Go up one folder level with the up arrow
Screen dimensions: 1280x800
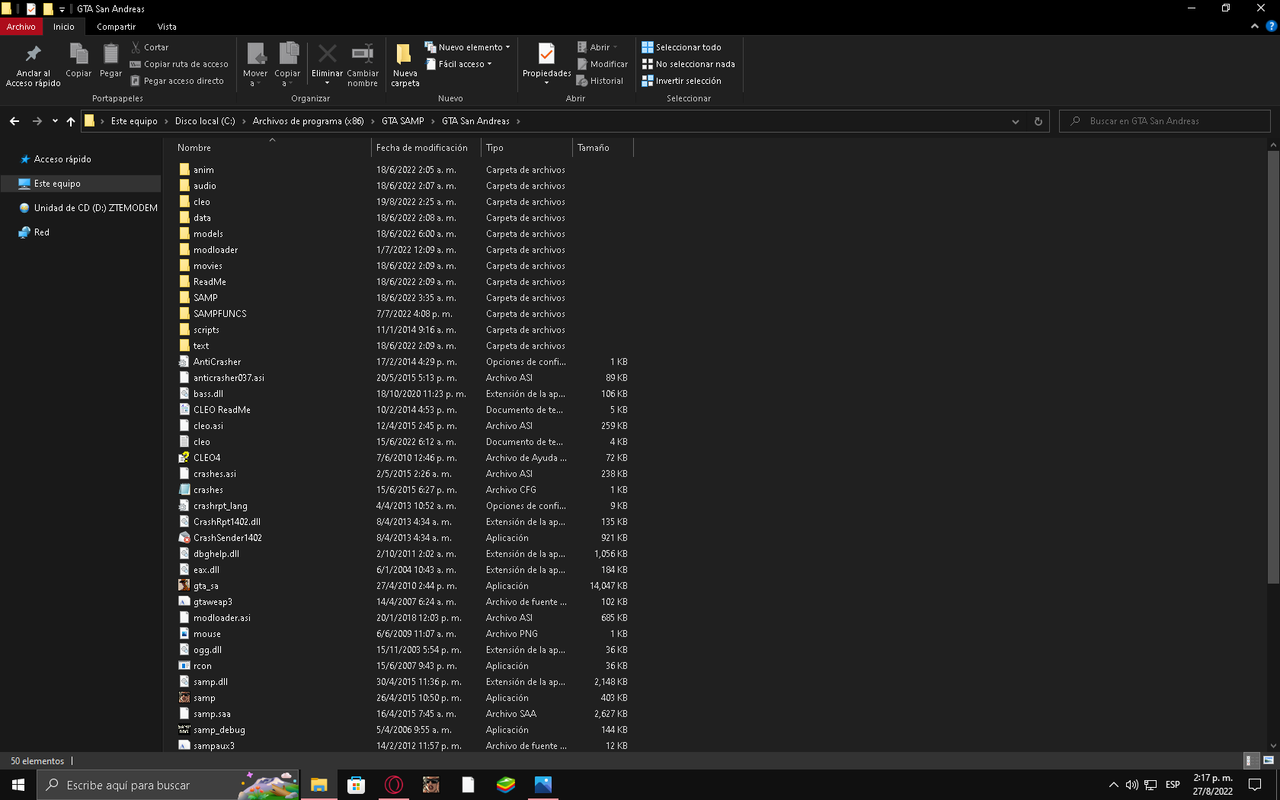click(x=71, y=121)
